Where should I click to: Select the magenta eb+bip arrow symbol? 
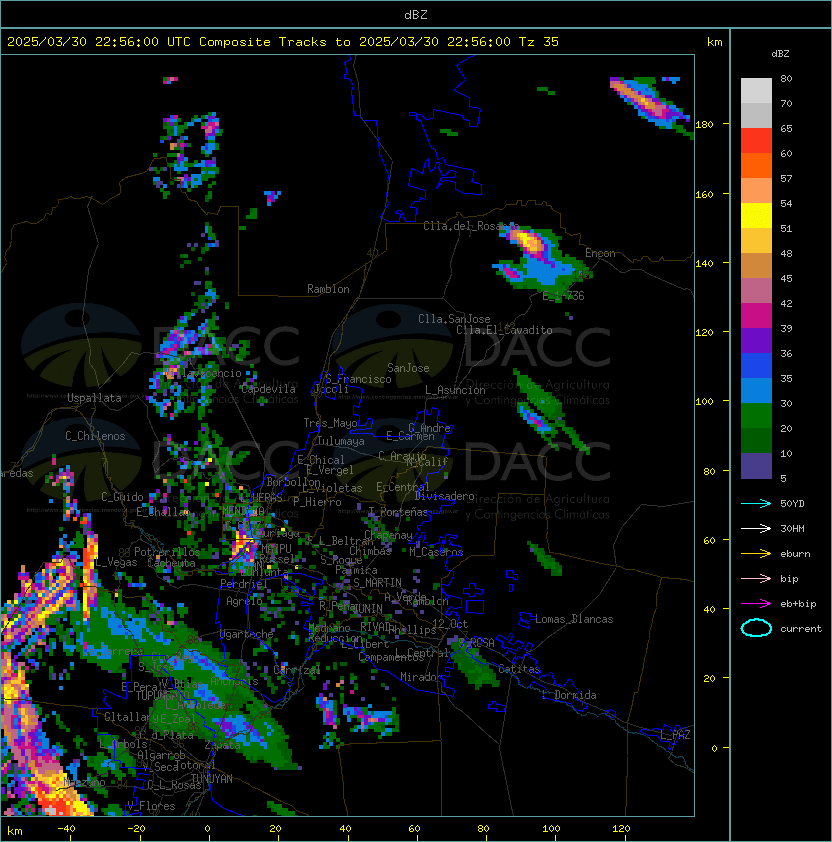click(756, 603)
